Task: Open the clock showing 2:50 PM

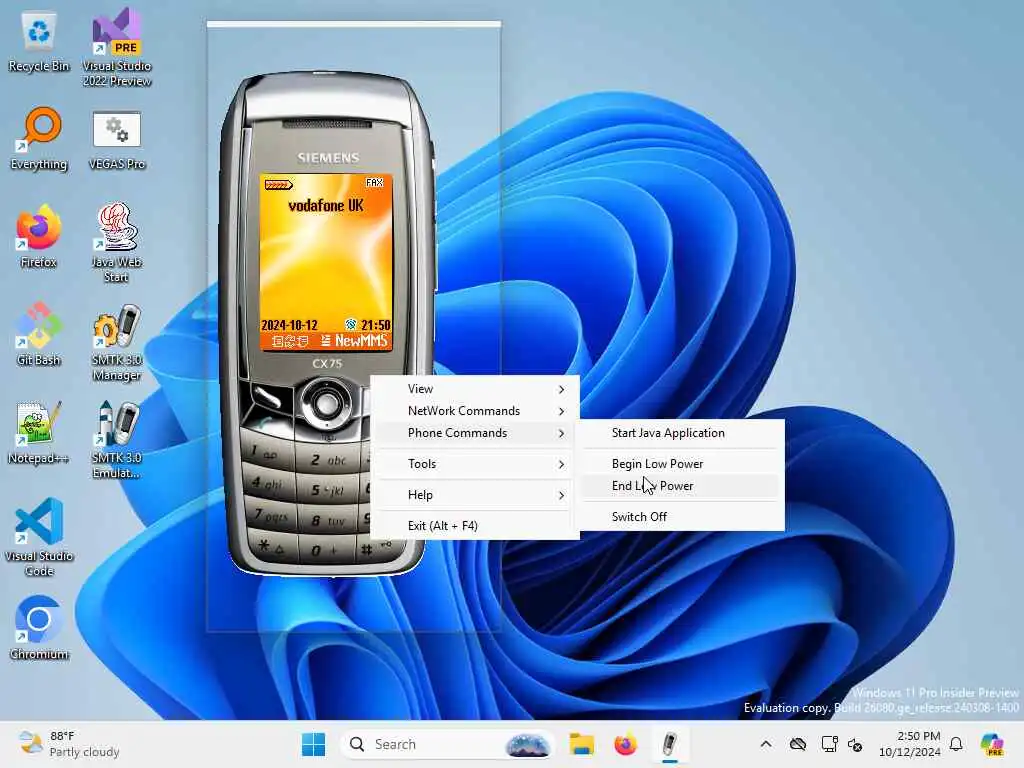Action: pos(909,744)
